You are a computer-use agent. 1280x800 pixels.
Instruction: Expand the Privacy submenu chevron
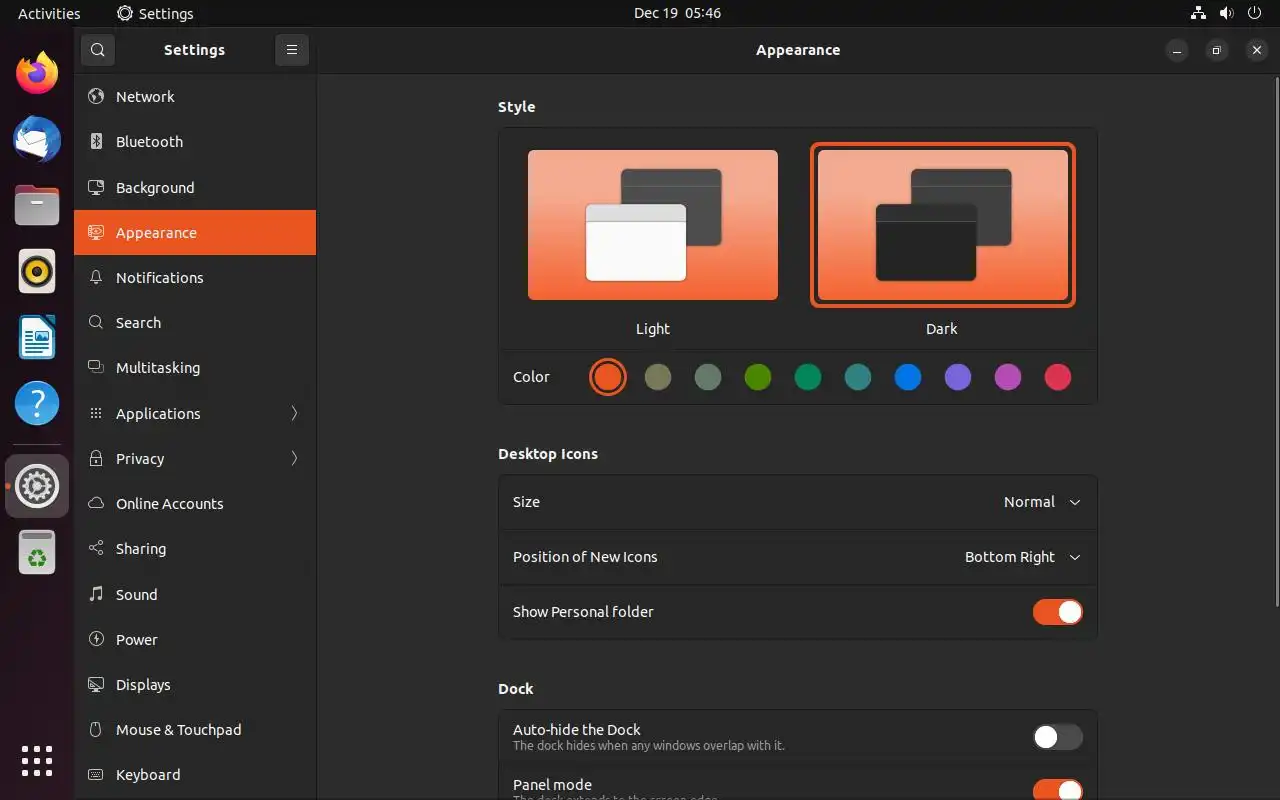click(x=294, y=458)
